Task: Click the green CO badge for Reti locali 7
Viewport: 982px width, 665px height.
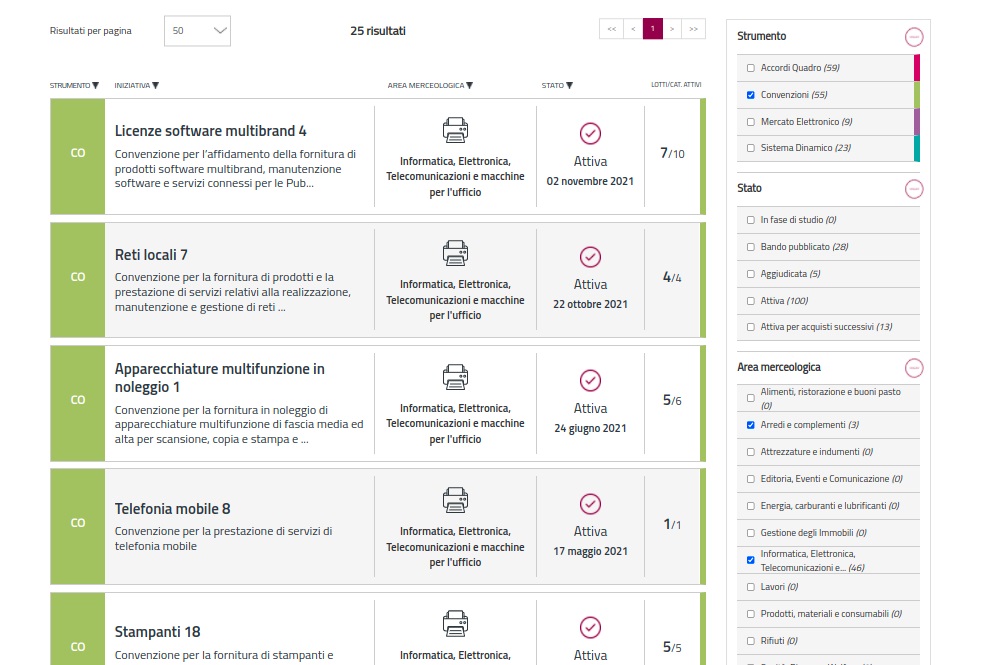Action: pyautogui.click(x=78, y=277)
